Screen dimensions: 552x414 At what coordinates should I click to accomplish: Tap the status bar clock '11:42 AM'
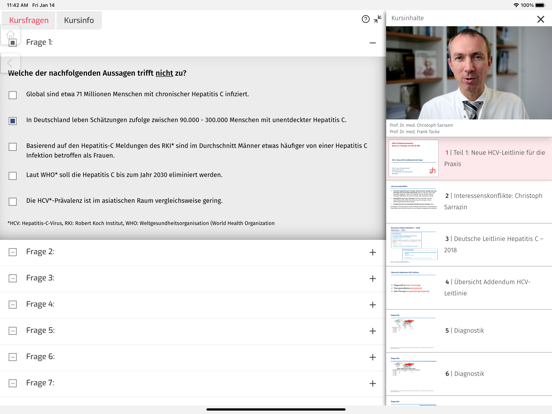17,5
